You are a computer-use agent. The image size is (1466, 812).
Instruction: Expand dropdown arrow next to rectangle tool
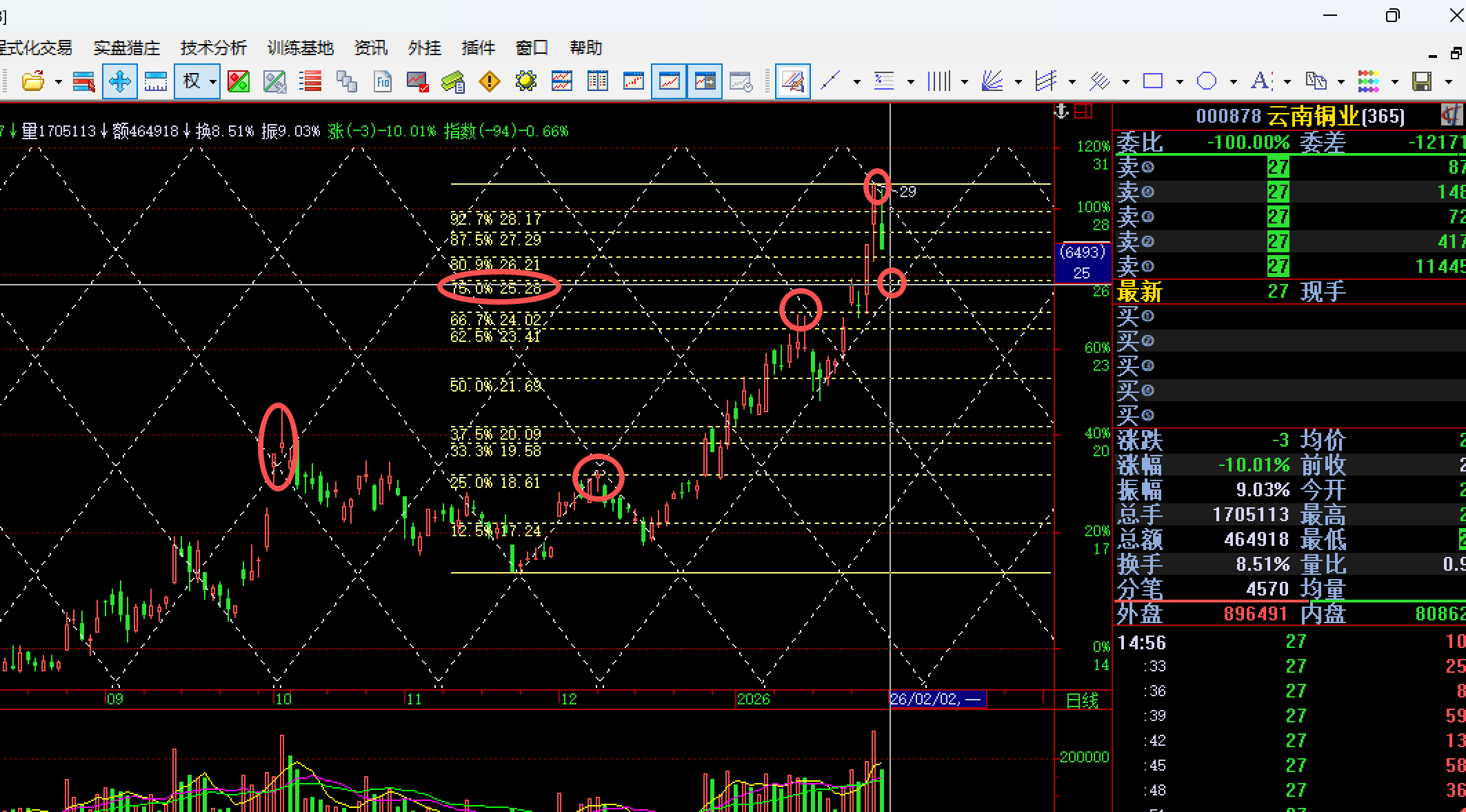[1179, 81]
